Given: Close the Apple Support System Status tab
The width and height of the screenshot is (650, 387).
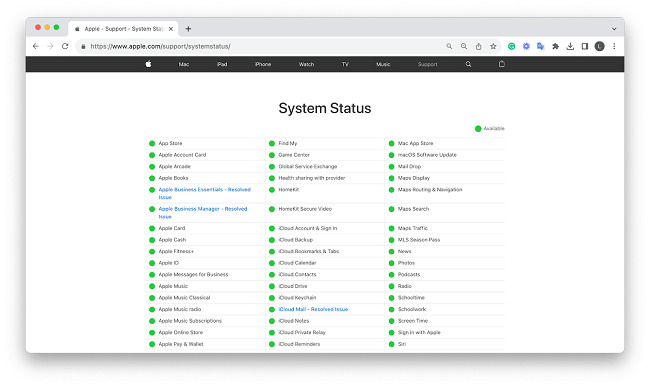Looking at the screenshot, I should click(x=171, y=29).
